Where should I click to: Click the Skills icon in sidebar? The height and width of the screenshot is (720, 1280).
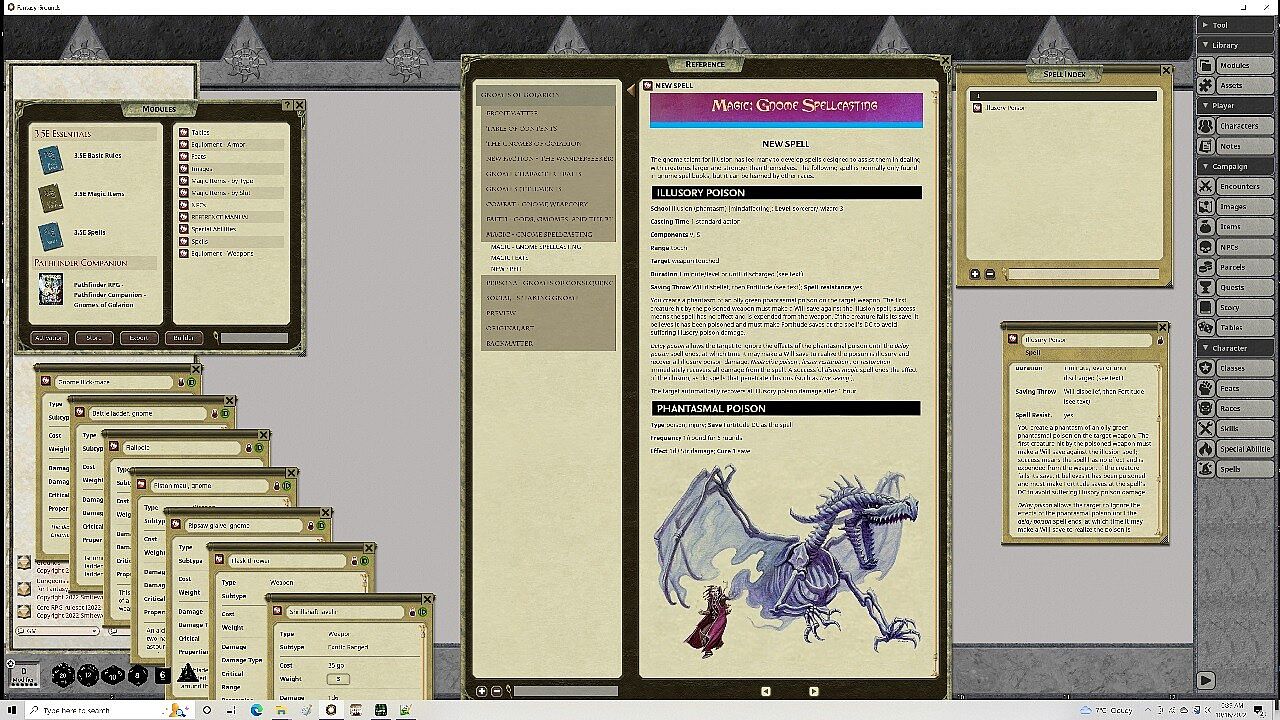click(x=1206, y=428)
